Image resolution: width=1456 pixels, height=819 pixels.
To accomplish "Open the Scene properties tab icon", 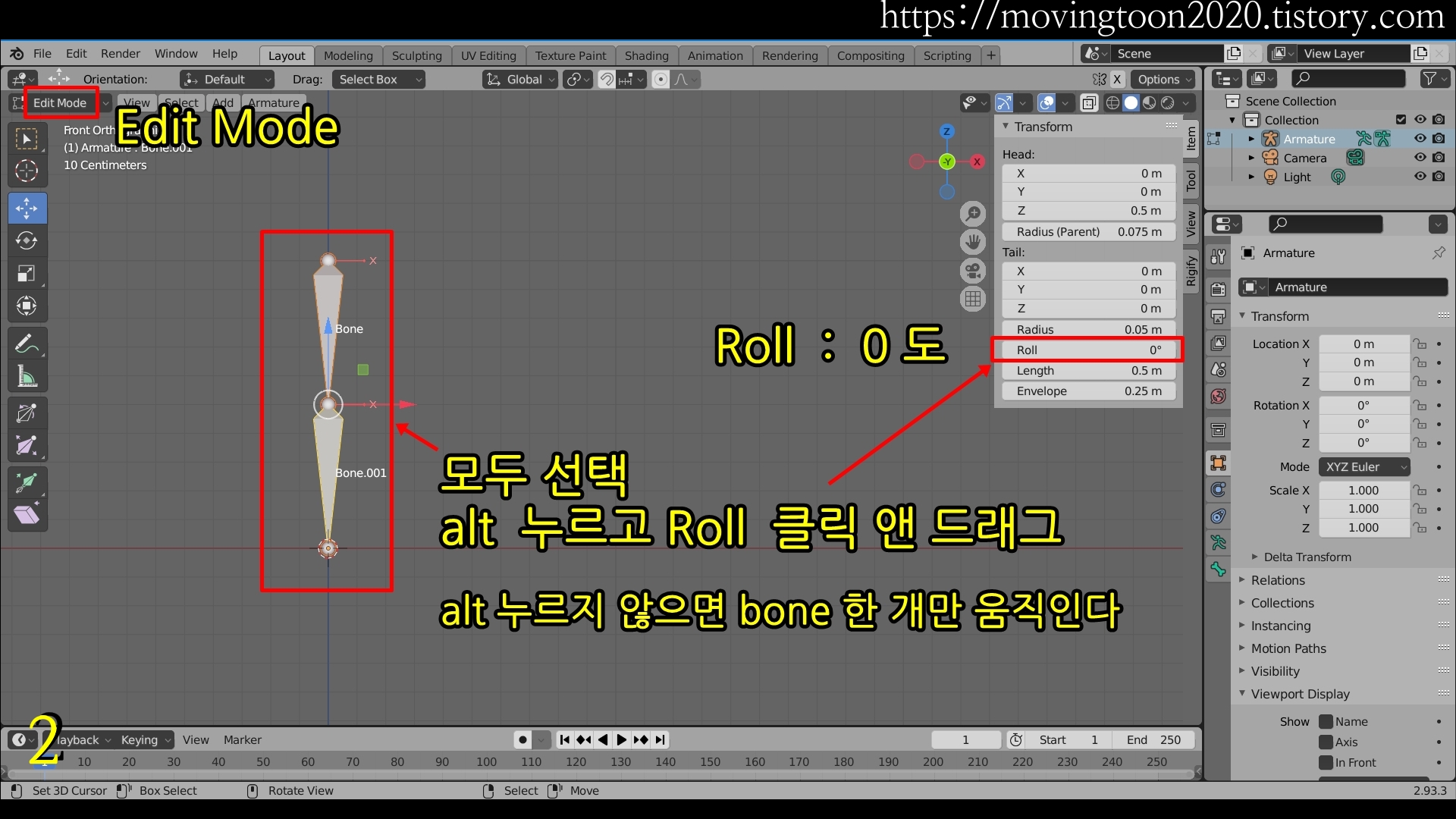I will coord(1218,369).
